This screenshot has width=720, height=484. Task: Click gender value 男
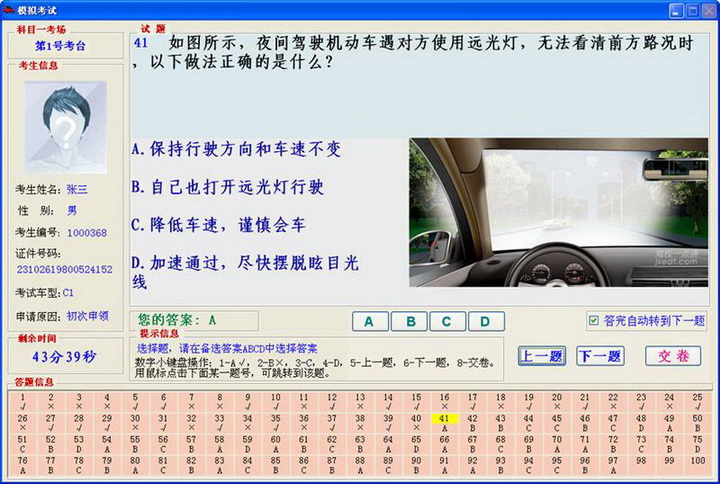click(x=72, y=211)
